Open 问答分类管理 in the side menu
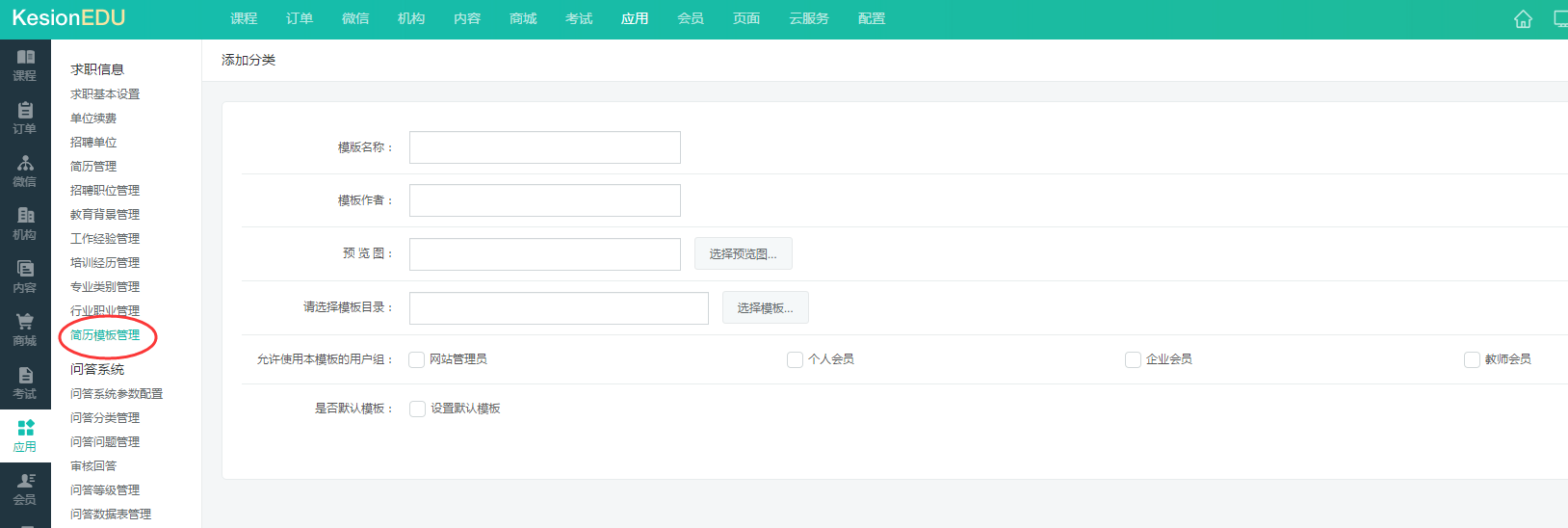The width and height of the screenshot is (1568, 528). tap(105, 418)
